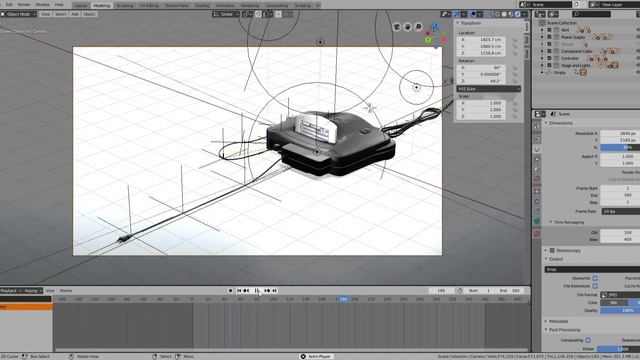Jump to the next keyframe
This screenshot has width=640, height=360.
coord(267,291)
